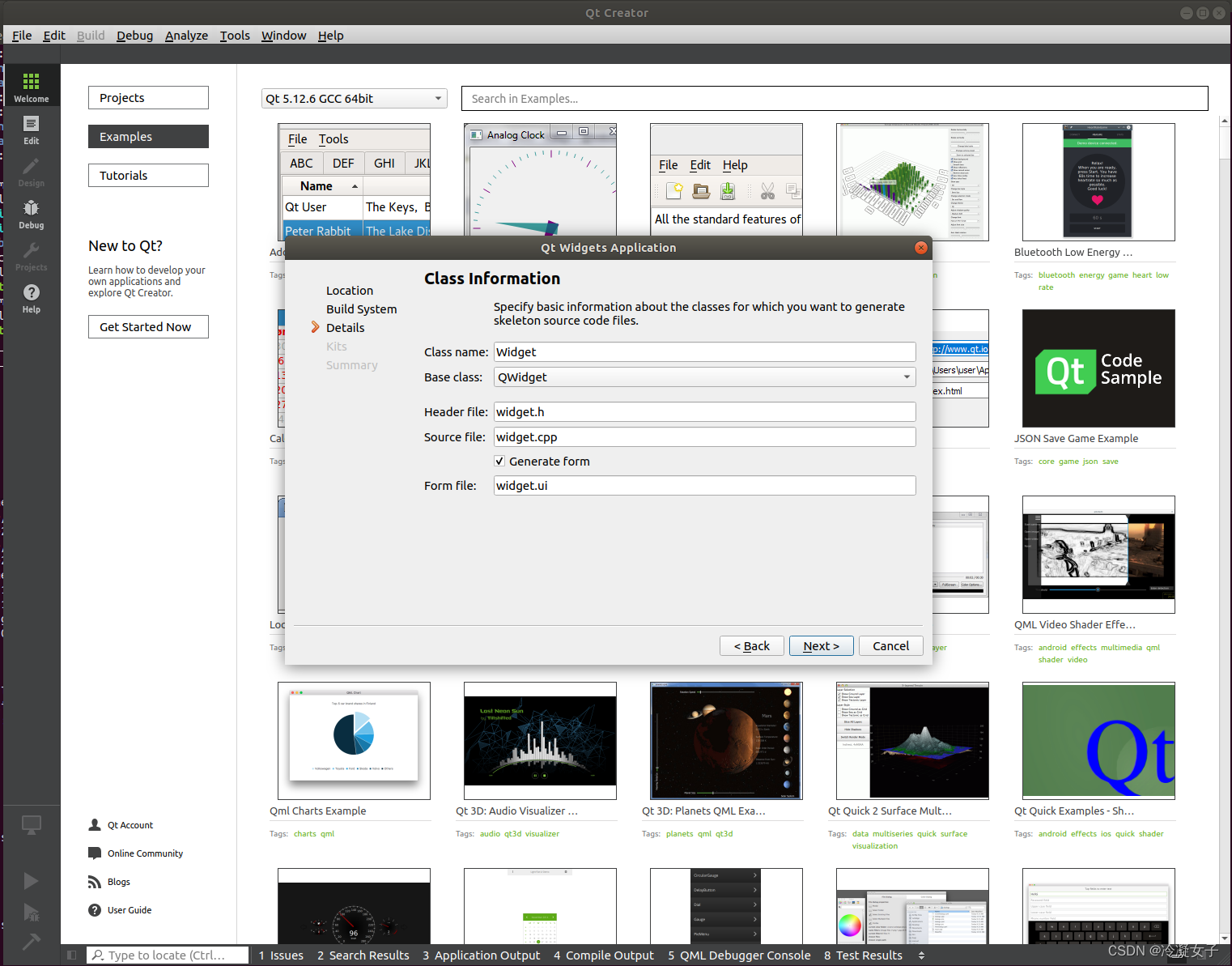Open the Tools menu
1232x966 pixels.
click(x=235, y=35)
